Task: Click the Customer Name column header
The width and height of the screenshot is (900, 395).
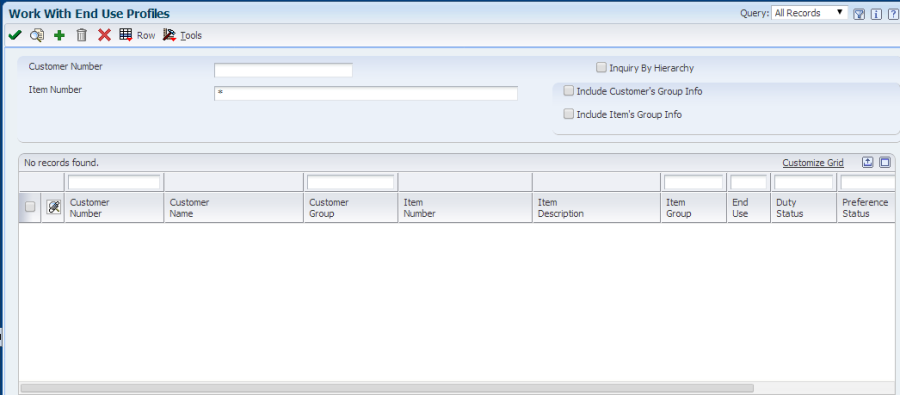Action: pos(234,208)
